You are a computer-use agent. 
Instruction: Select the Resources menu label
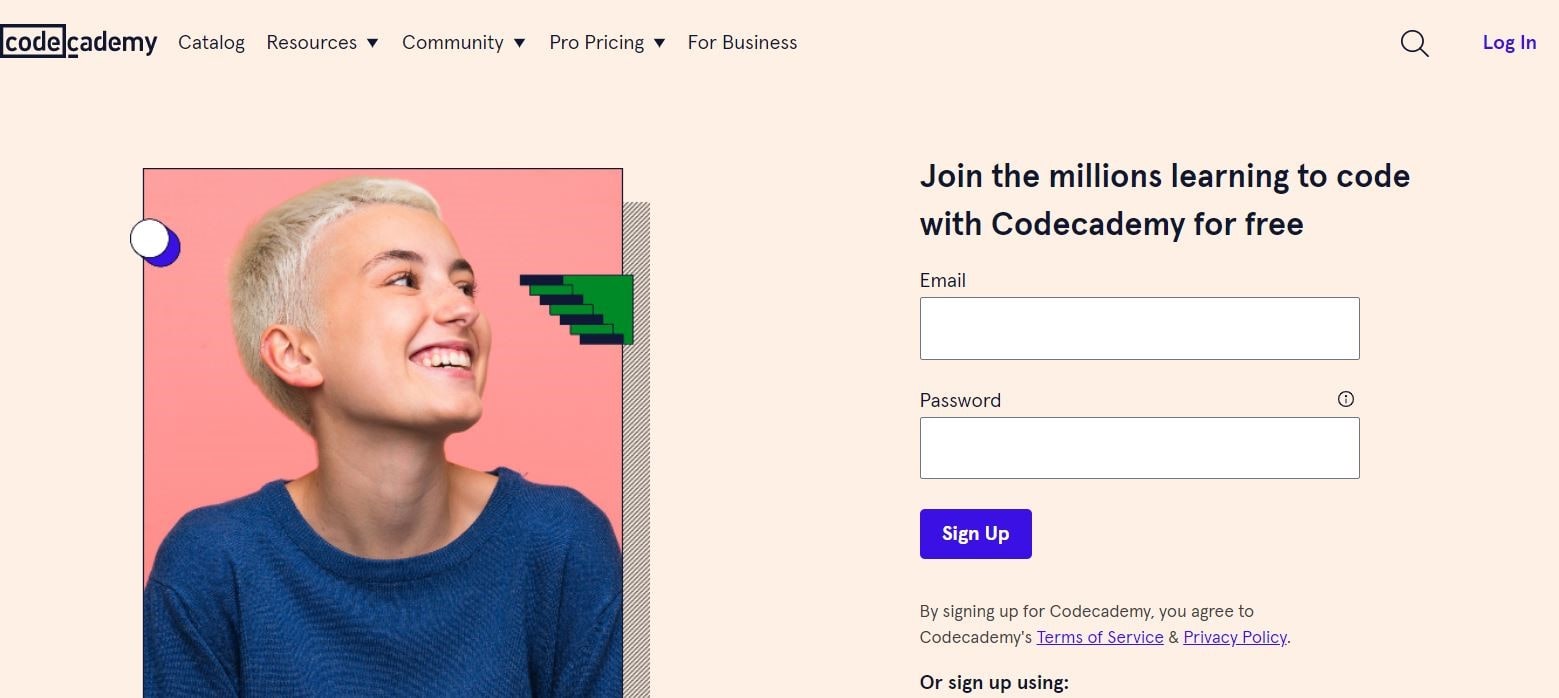(311, 42)
